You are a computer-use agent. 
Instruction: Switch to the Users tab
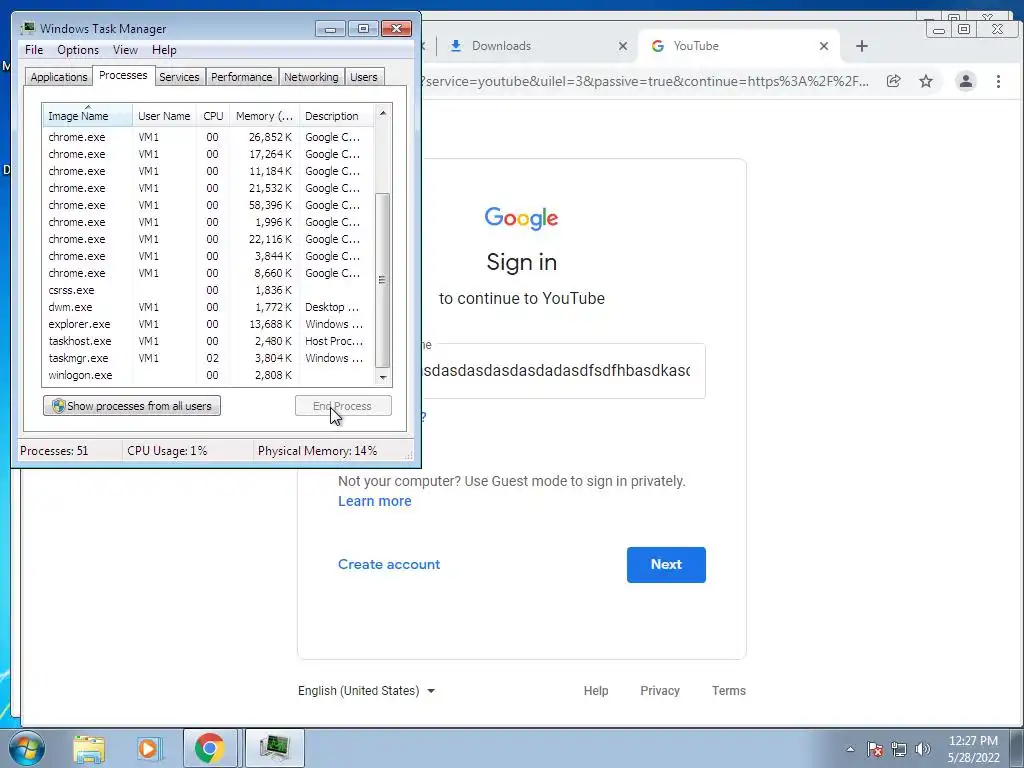(364, 77)
